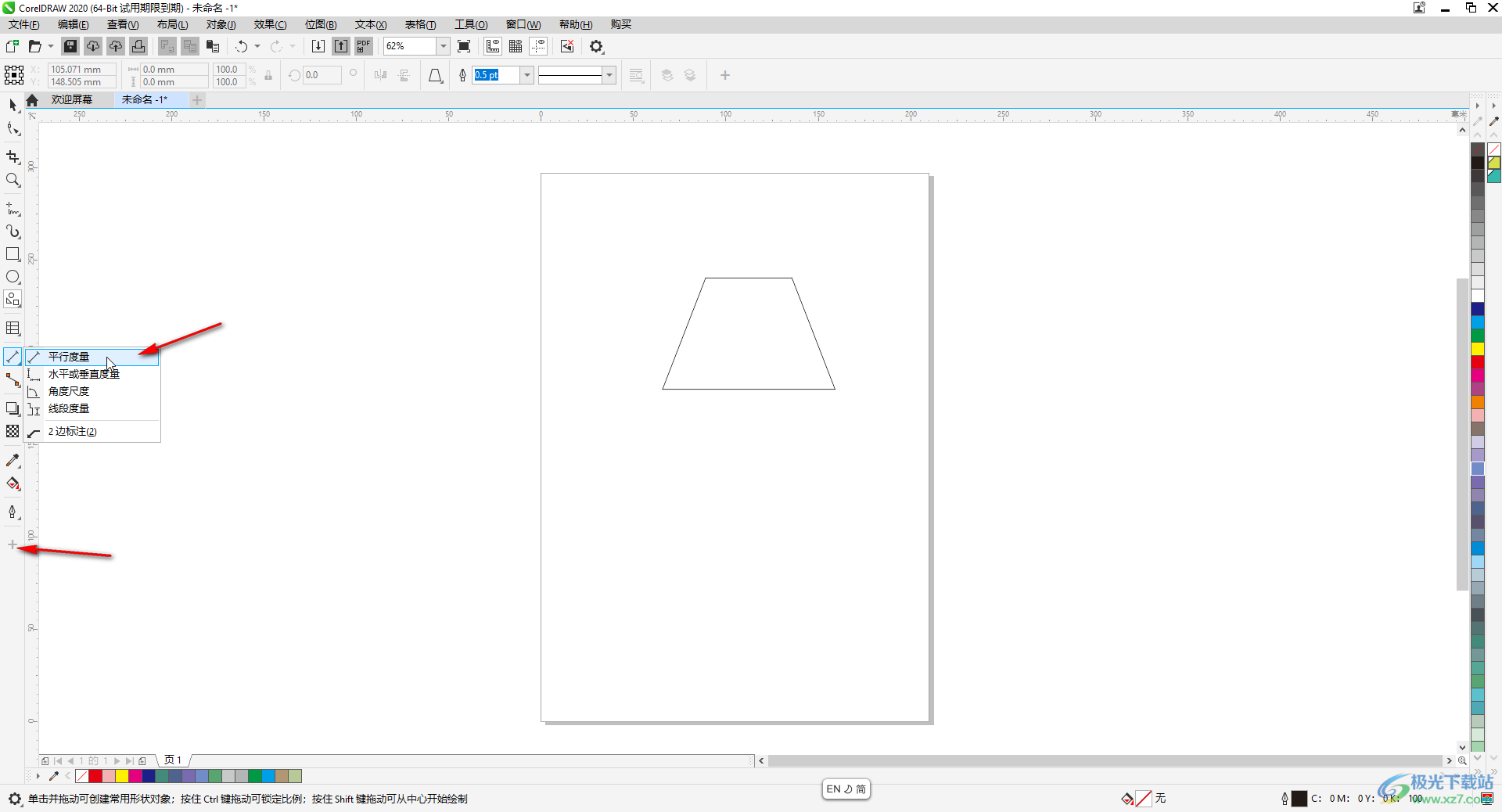Add a new document tab with plus

197,99
